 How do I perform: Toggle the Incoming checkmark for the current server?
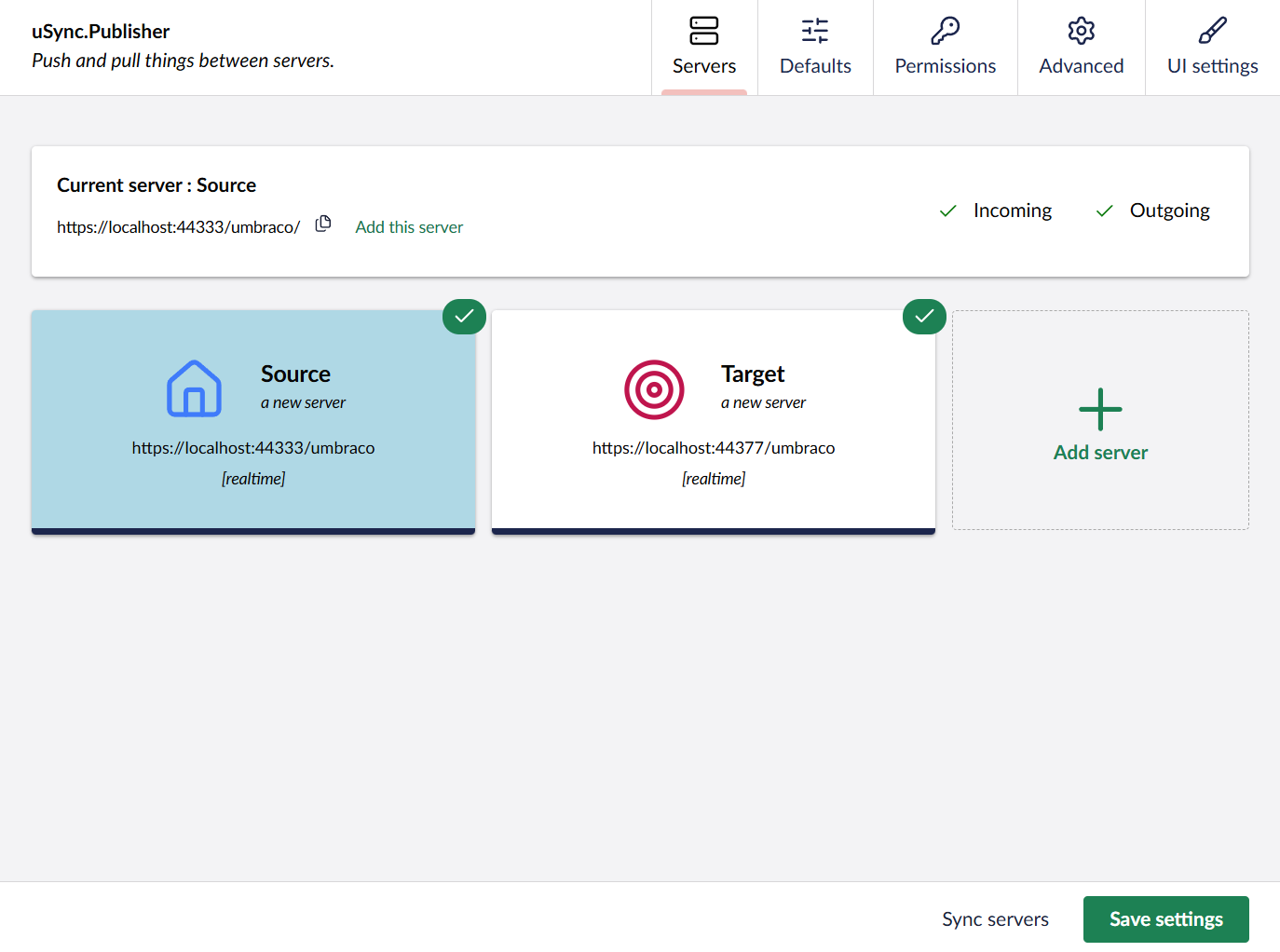947,211
